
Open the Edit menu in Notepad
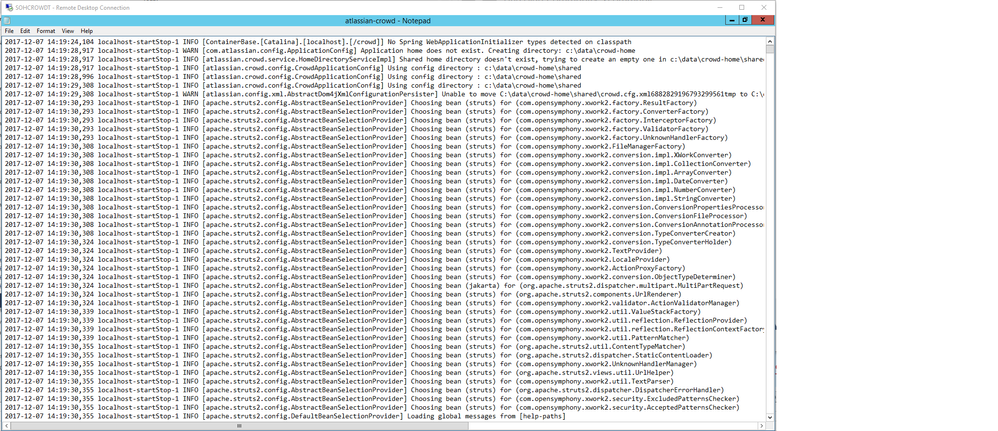coord(25,31)
